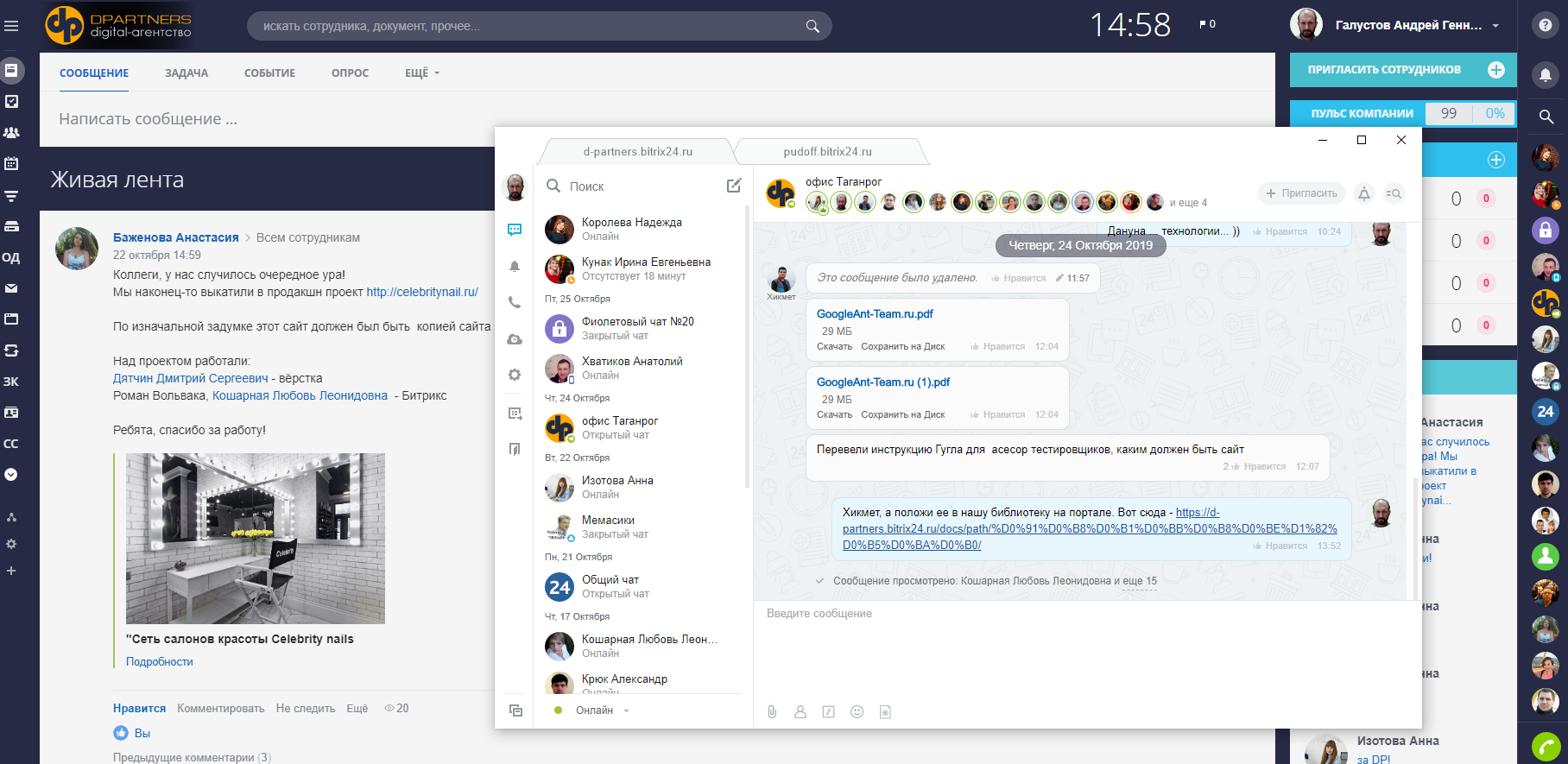Screen dimensions: 1568x764
Task: Click the create new chat pencil icon
Action: [734, 186]
